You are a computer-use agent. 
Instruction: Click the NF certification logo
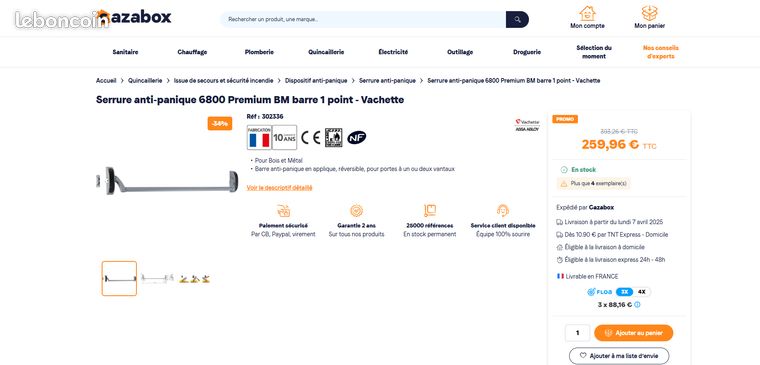point(357,138)
